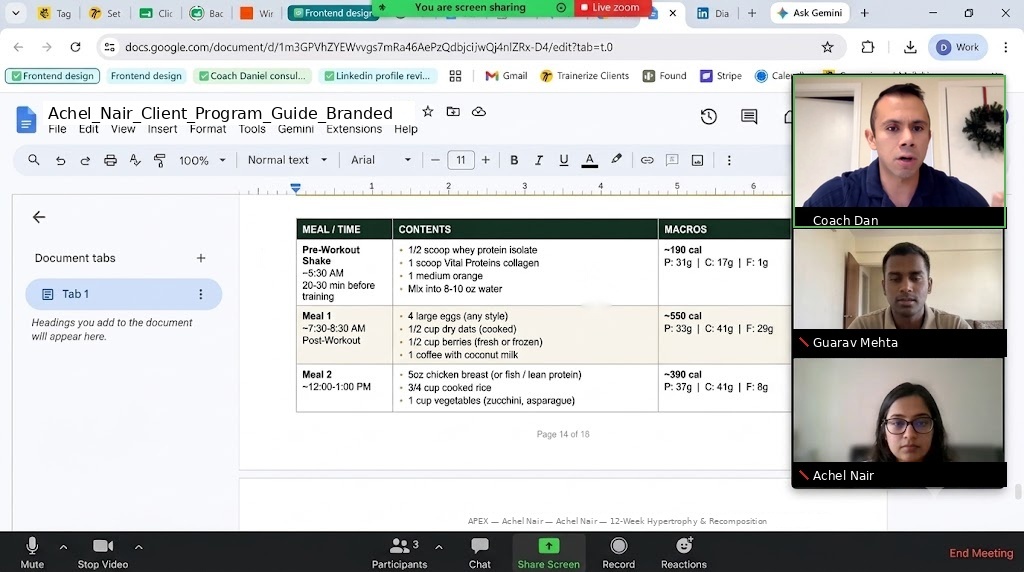The height and width of the screenshot is (572, 1024).
Task: Open Zoom Participants panel
Action: tap(400, 552)
